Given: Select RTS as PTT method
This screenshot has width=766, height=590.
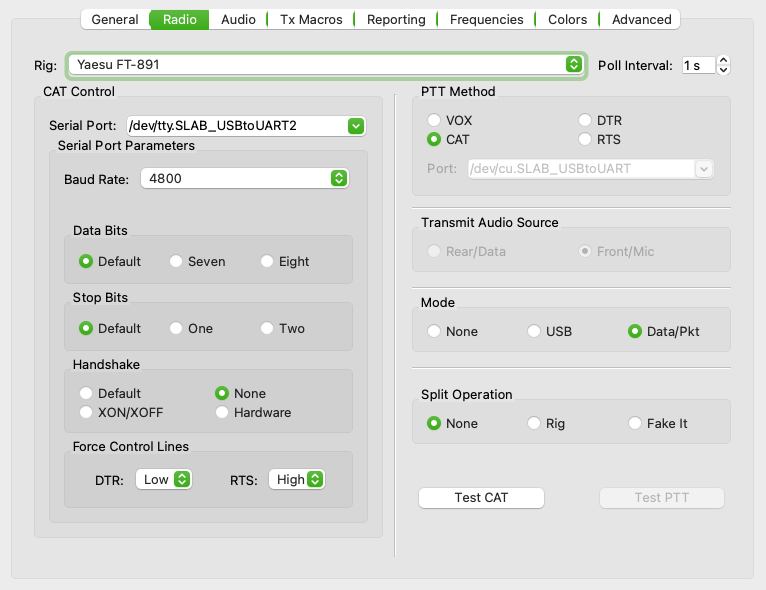Looking at the screenshot, I should [x=599, y=139].
